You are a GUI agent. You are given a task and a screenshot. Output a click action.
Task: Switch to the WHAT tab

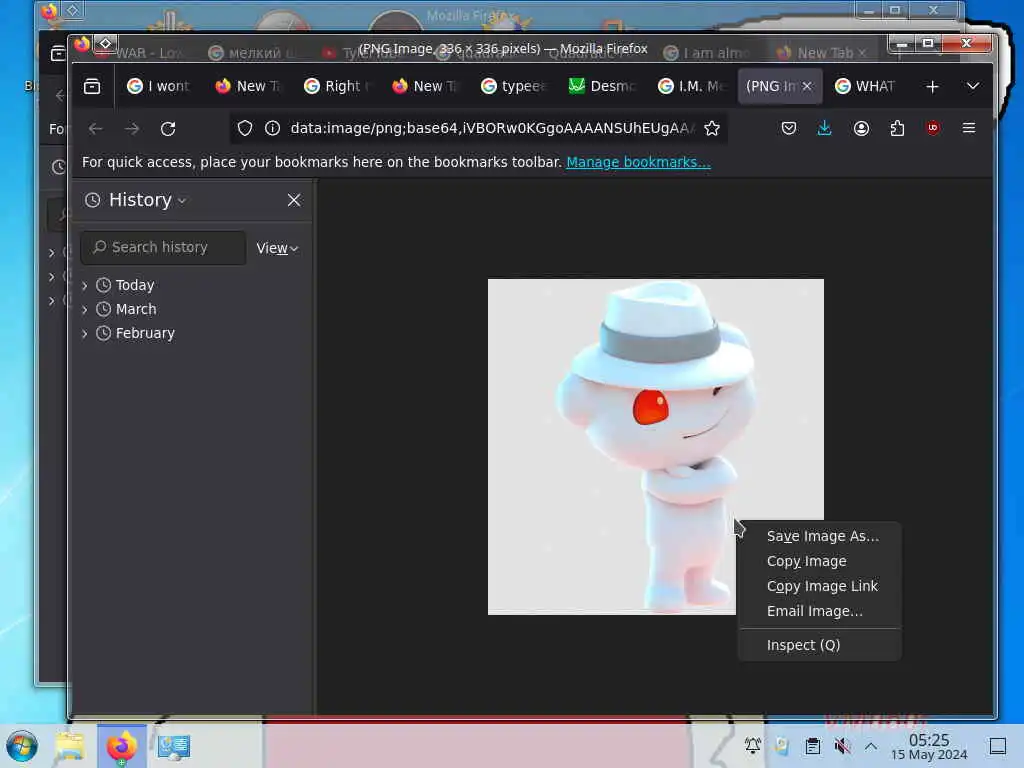(x=866, y=86)
